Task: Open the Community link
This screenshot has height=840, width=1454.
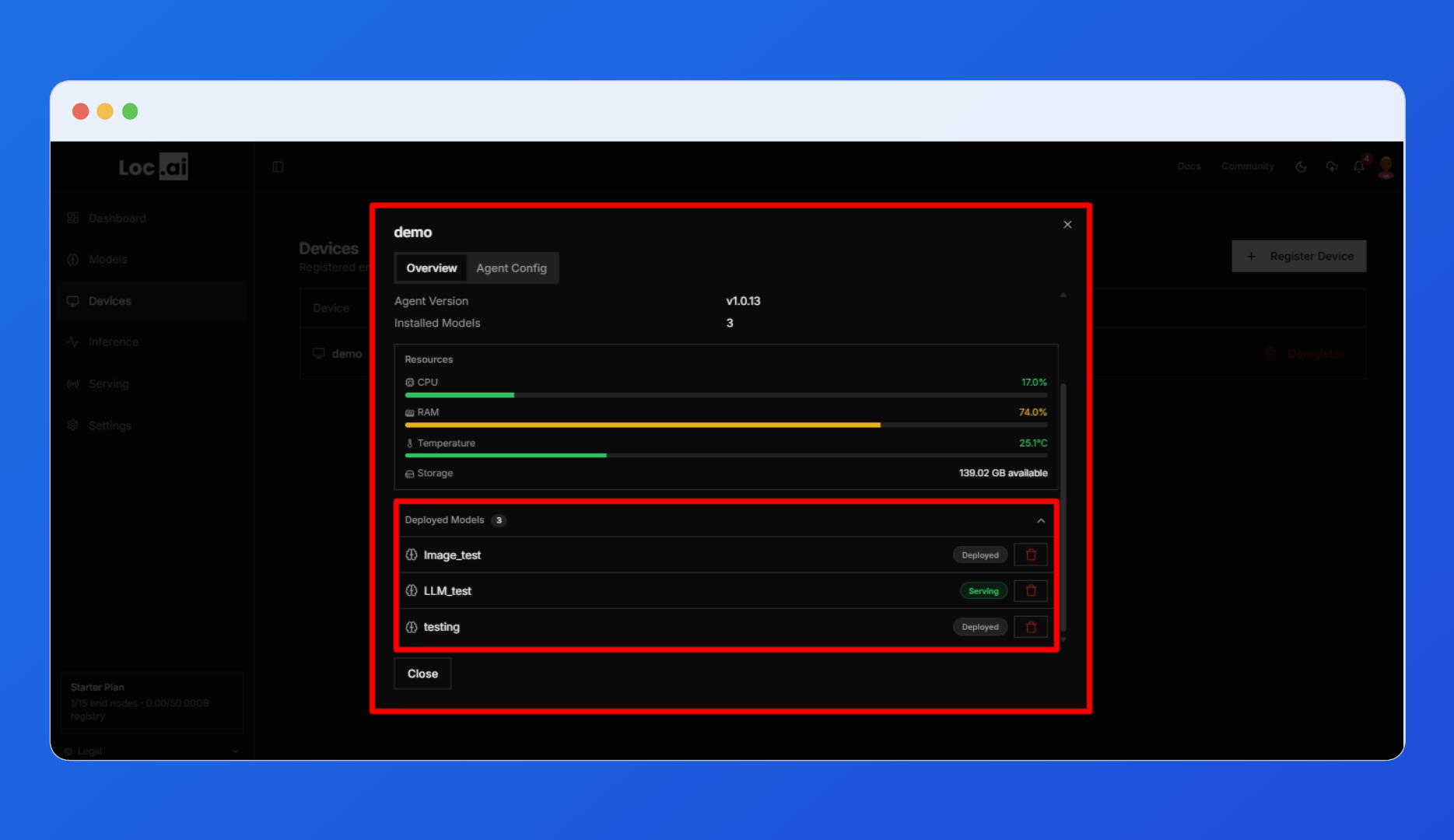Action: coord(1248,166)
